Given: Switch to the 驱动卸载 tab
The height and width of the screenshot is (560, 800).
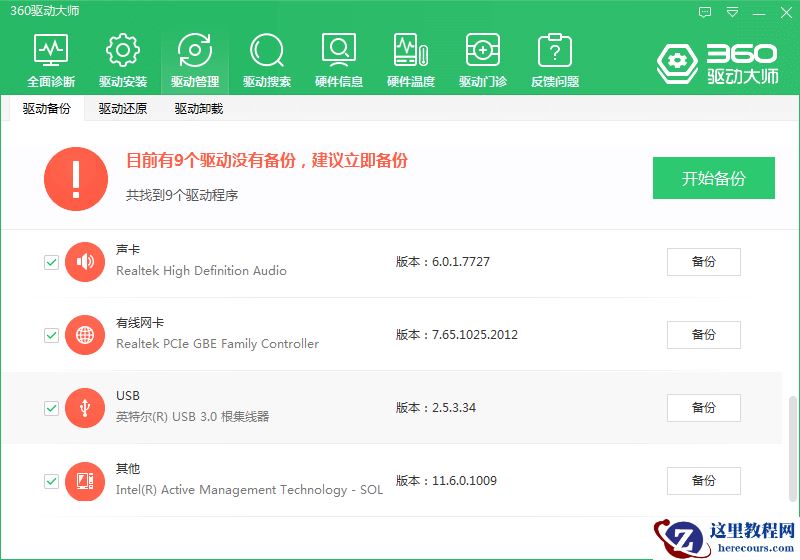Looking at the screenshot, I should click(x=198, y=109).
